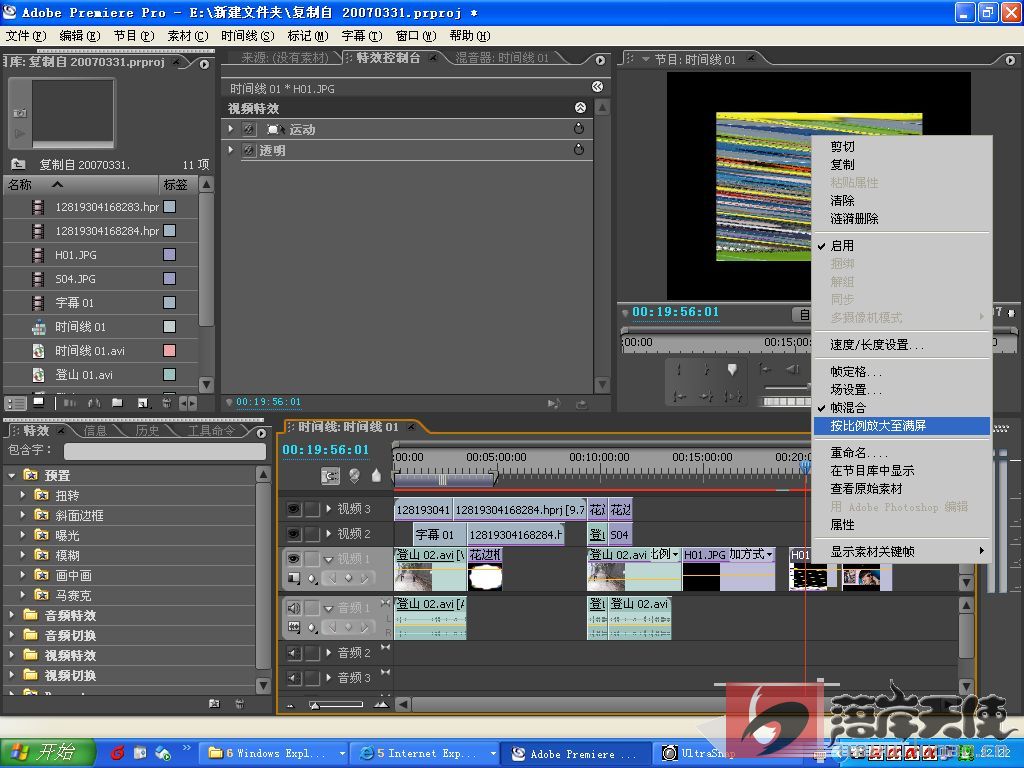Expand the 音频 2 track
1024x768 pixels.
pyautogui.click(x=328, y=652)
